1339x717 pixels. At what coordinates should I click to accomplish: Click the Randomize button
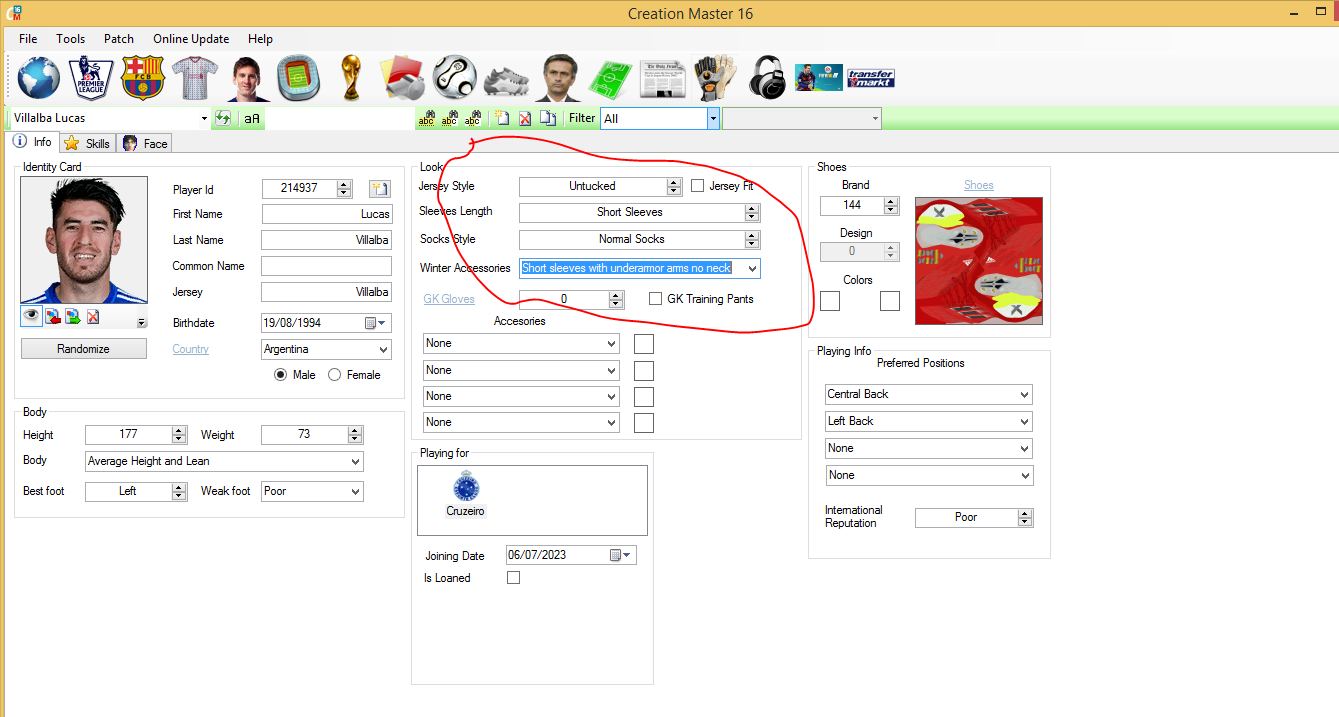(x=83, y=349)
